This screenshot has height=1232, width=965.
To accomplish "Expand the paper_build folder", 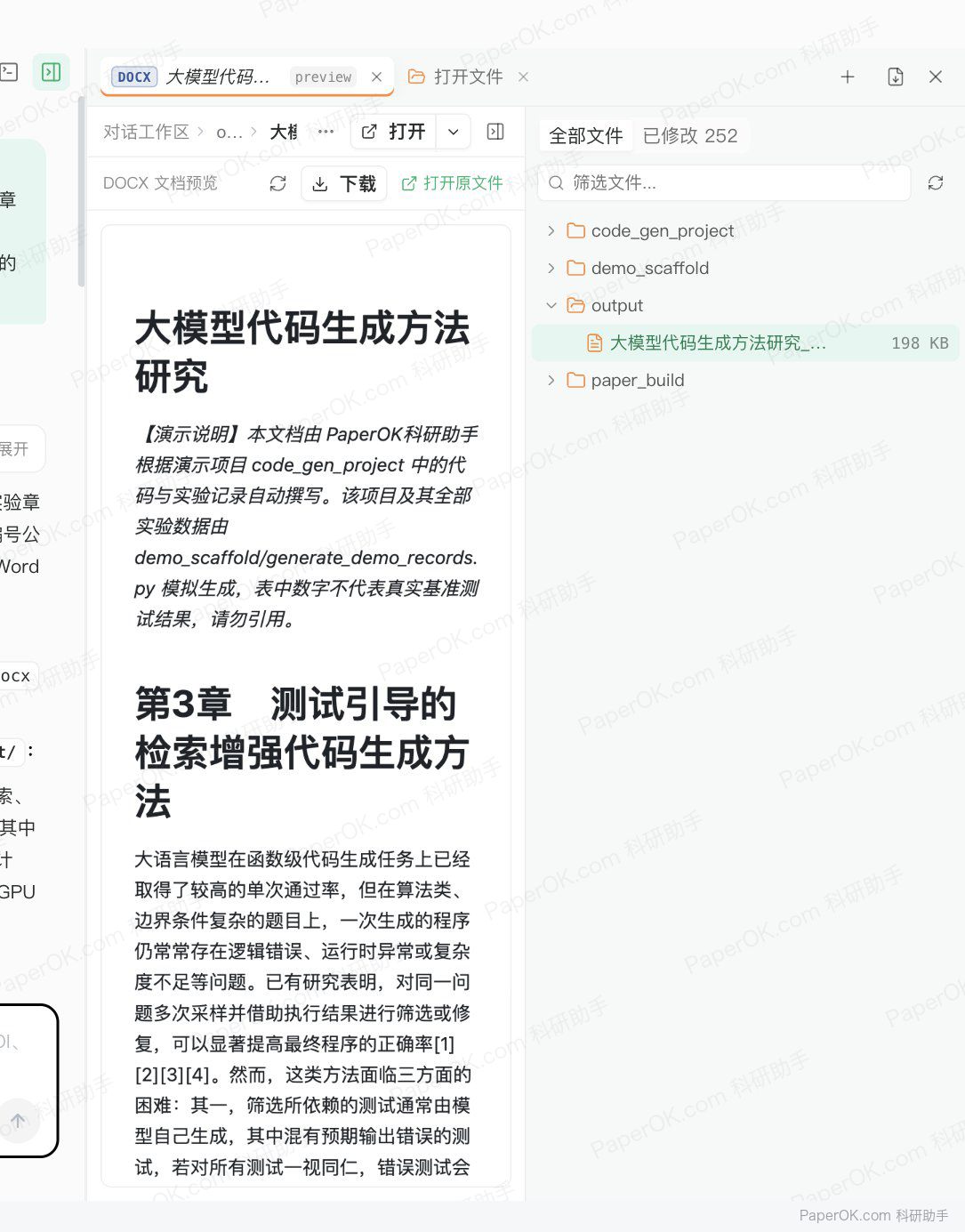I will click(551, 380).
